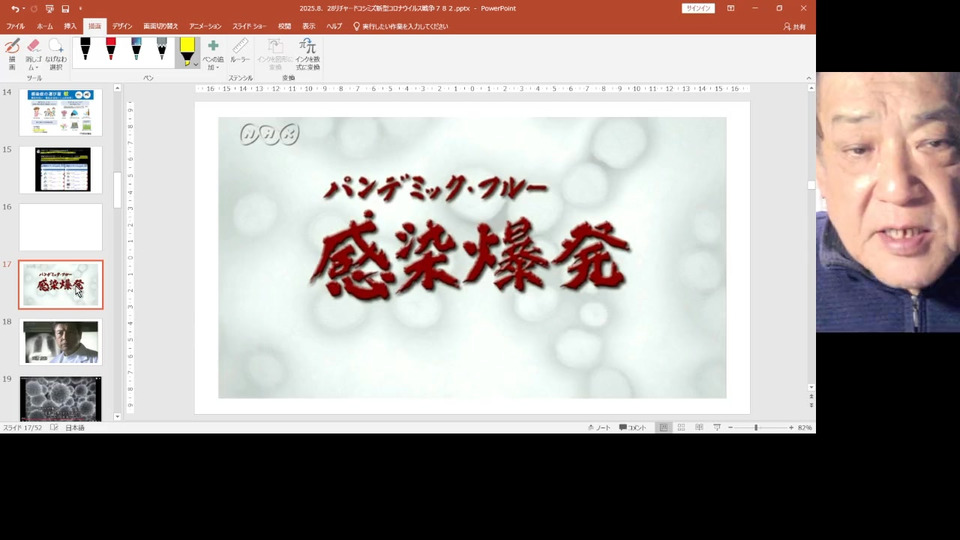Image resolution: width=960 pixels, height=540 pixels.
Task: Choose the なげなわ選択 lasso tool
Action: coord(56,54)
